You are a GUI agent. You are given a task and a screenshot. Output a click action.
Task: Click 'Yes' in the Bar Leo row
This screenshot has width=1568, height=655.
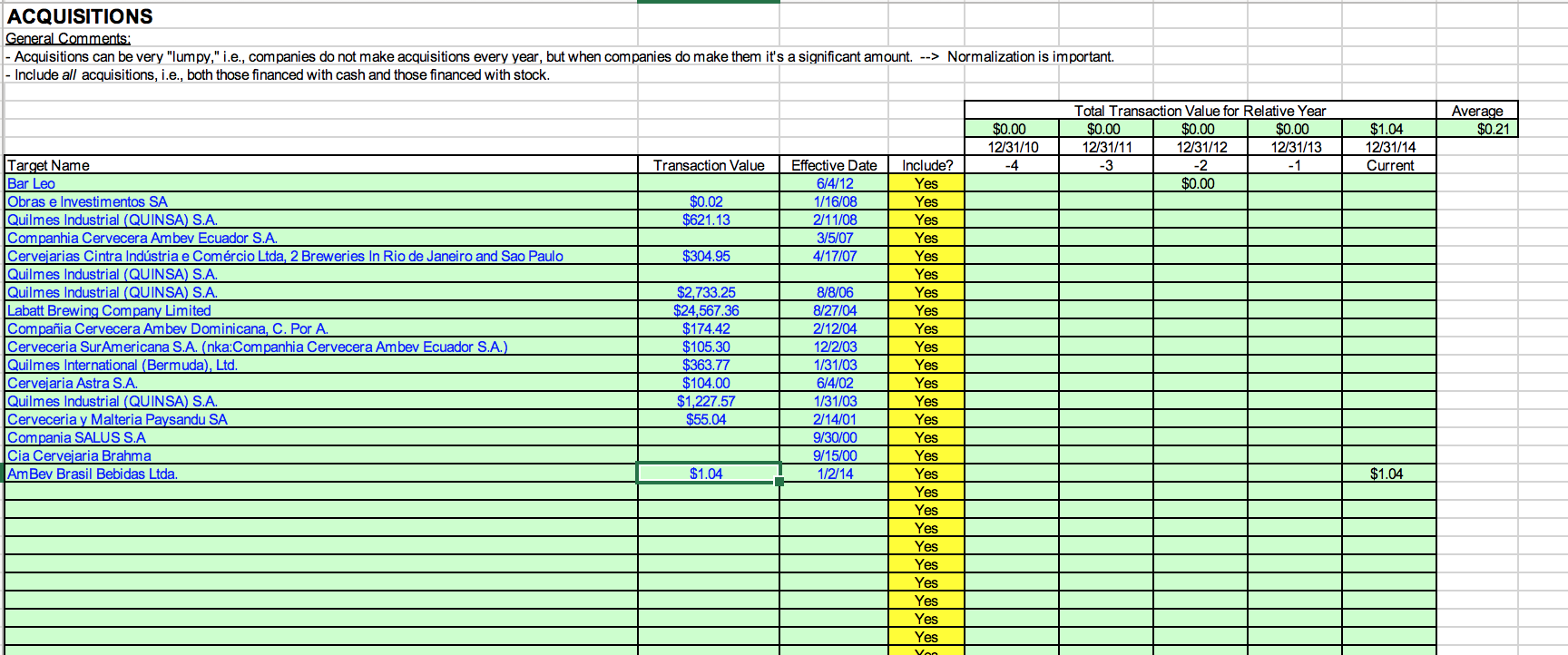[x=926, y=183]
